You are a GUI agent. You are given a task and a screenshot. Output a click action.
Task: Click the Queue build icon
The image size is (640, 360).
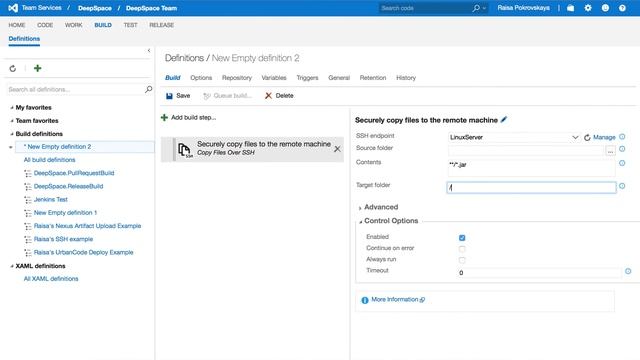tap(207, 96)
